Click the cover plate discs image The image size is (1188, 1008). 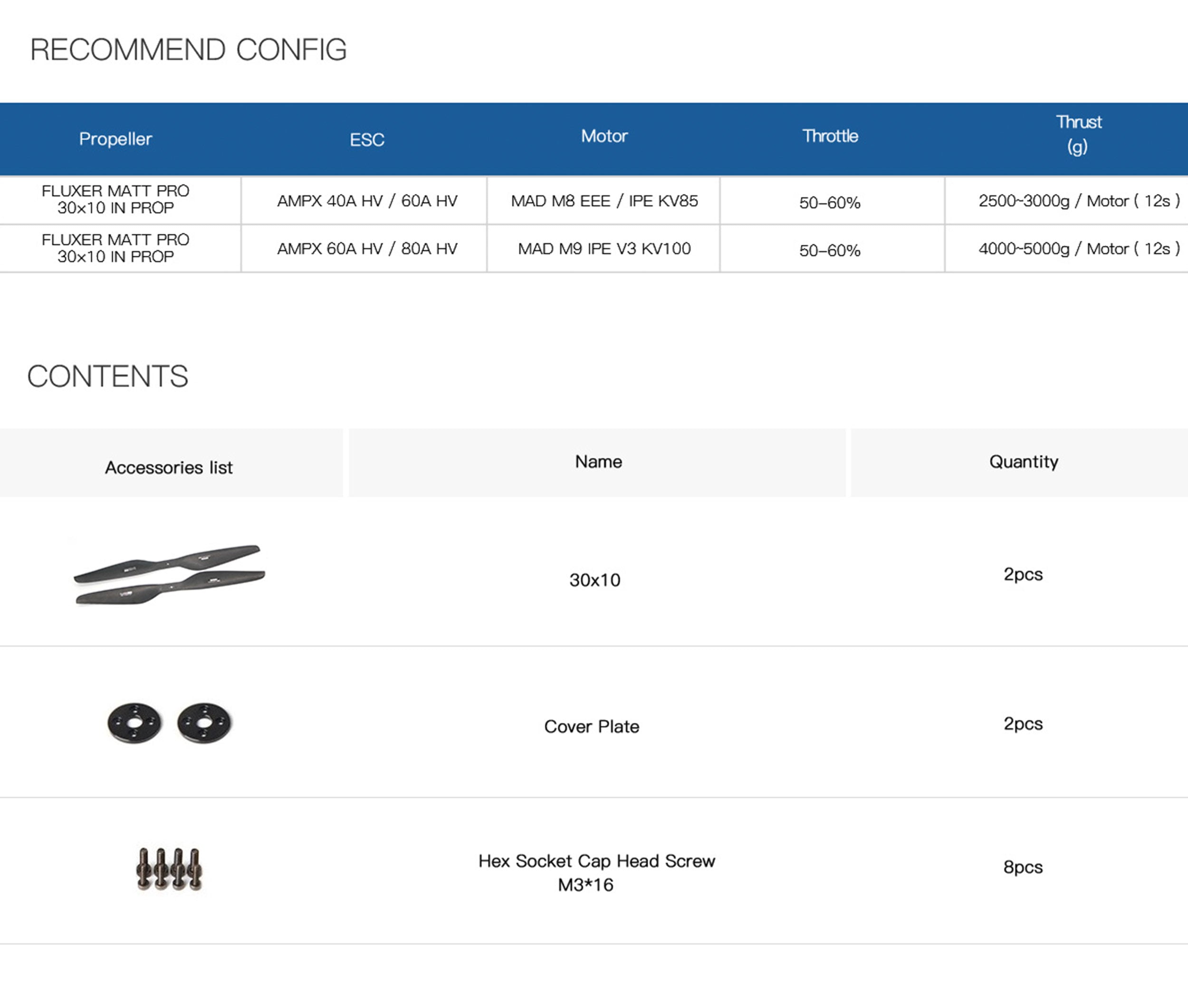[x=169, y=723]
